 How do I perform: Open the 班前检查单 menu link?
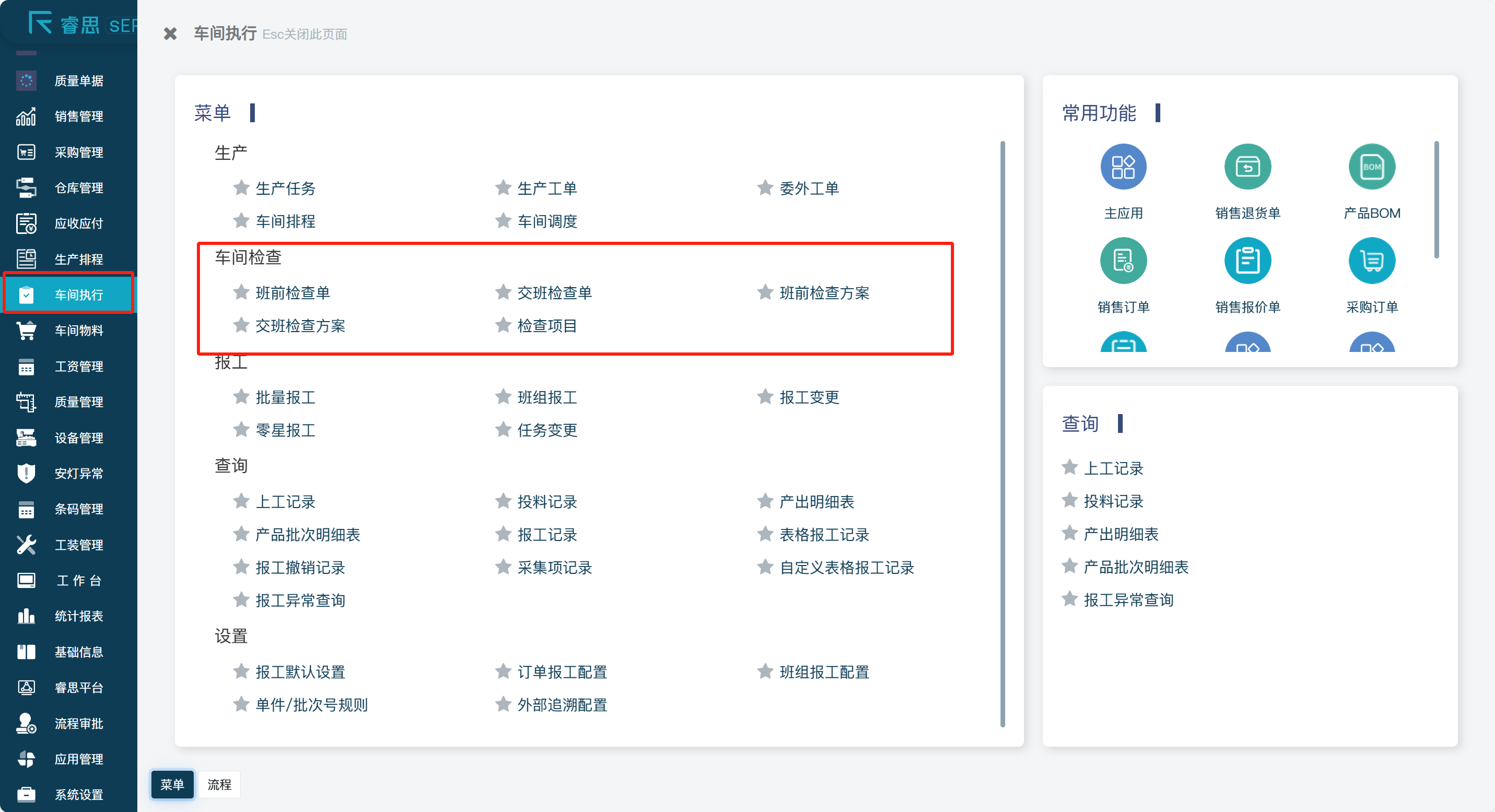[292, 292]
